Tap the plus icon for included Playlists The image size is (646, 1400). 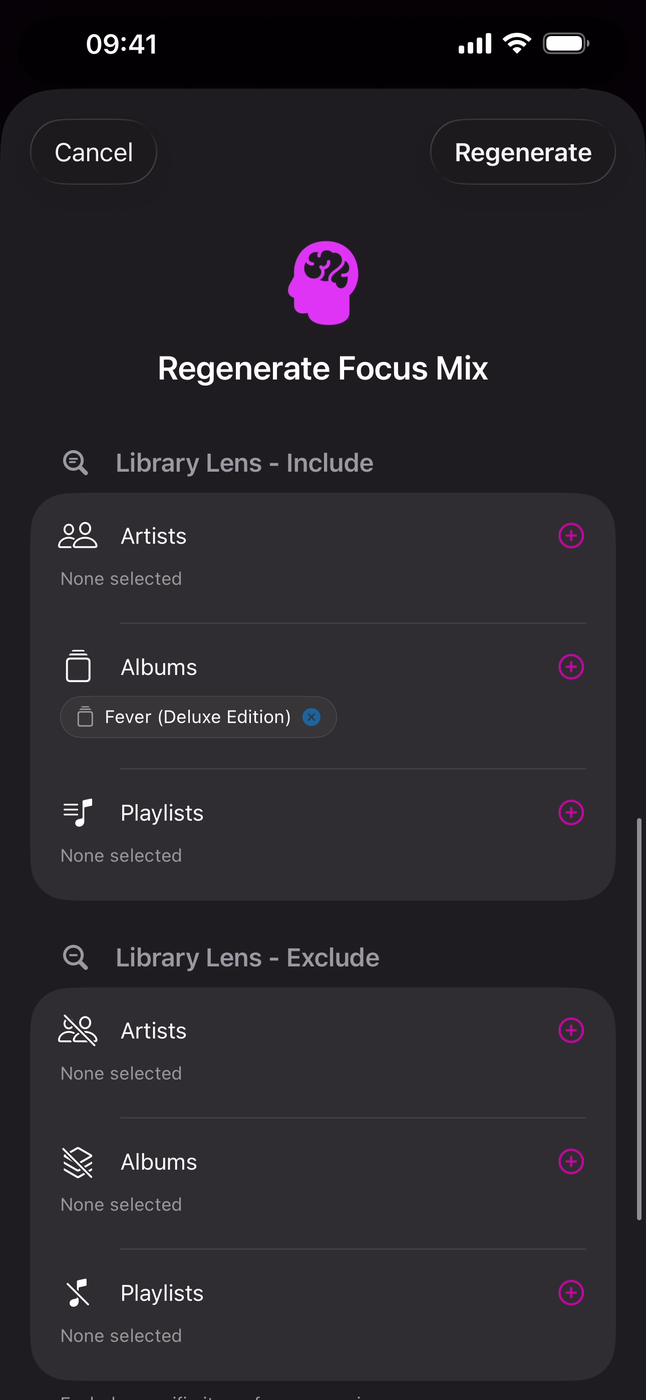pos(571,813)
